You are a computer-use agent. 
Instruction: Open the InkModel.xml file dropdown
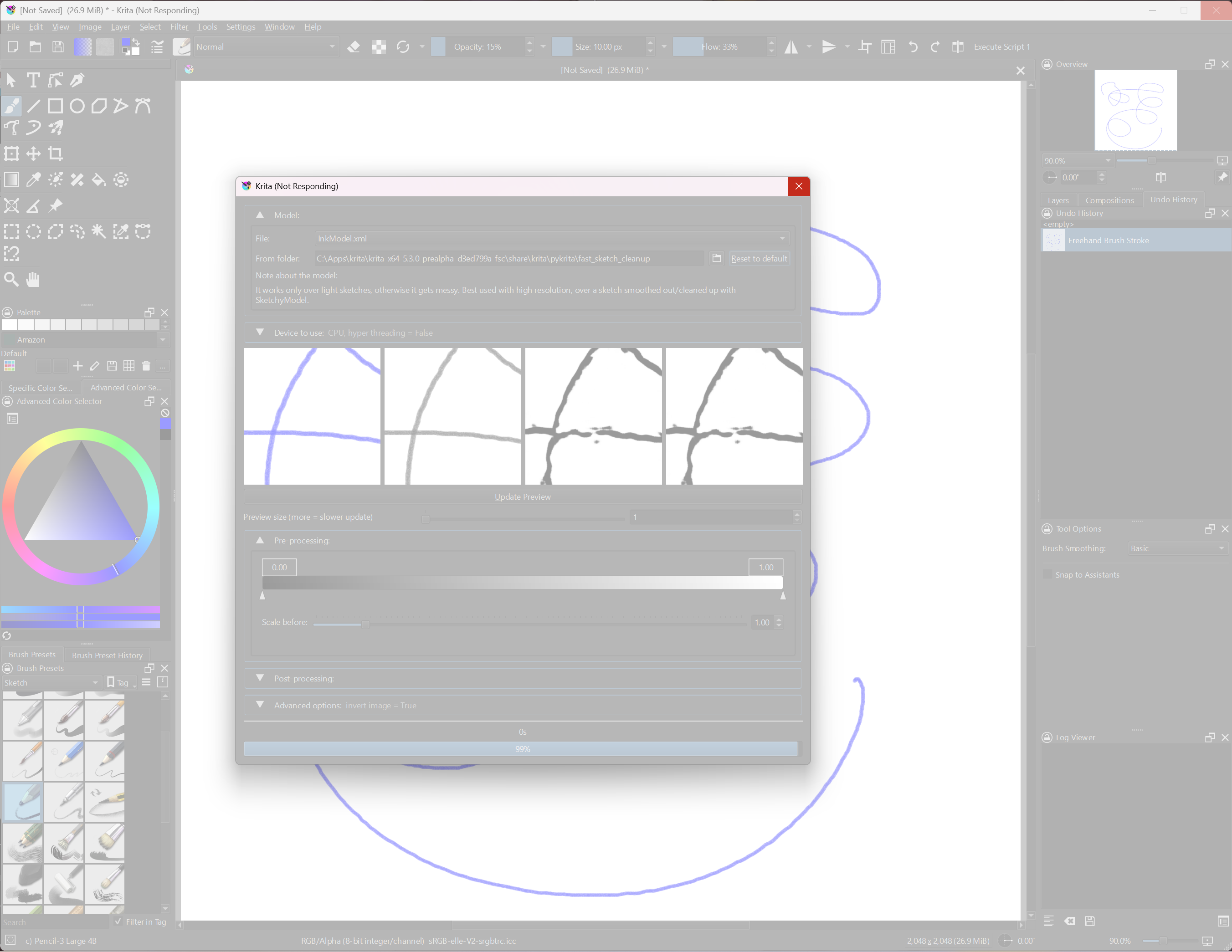551,239
